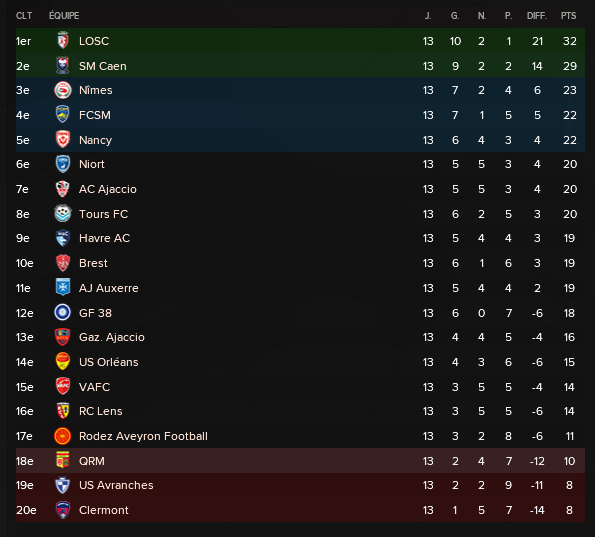Open the GF 38 circular blue badge
The width and height of the screenshot is (595, 537).
[63, 313]
